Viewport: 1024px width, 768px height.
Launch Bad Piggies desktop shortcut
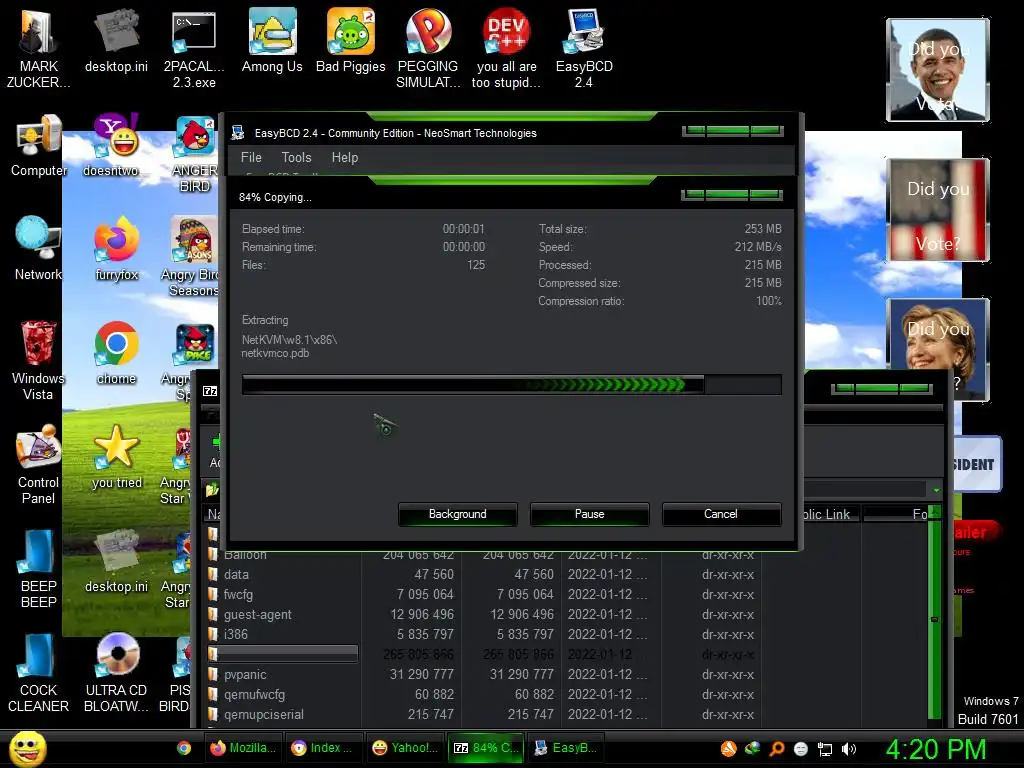pos(351,40)
